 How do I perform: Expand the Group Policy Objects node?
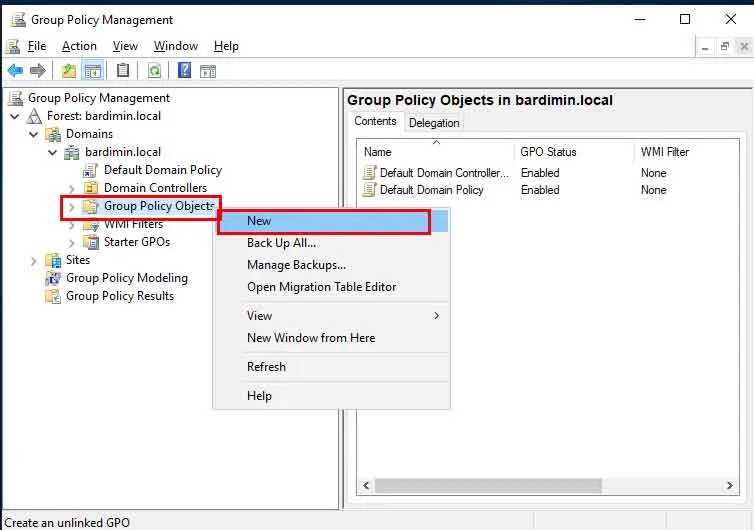pyautogui.click(x=72, y=207)
